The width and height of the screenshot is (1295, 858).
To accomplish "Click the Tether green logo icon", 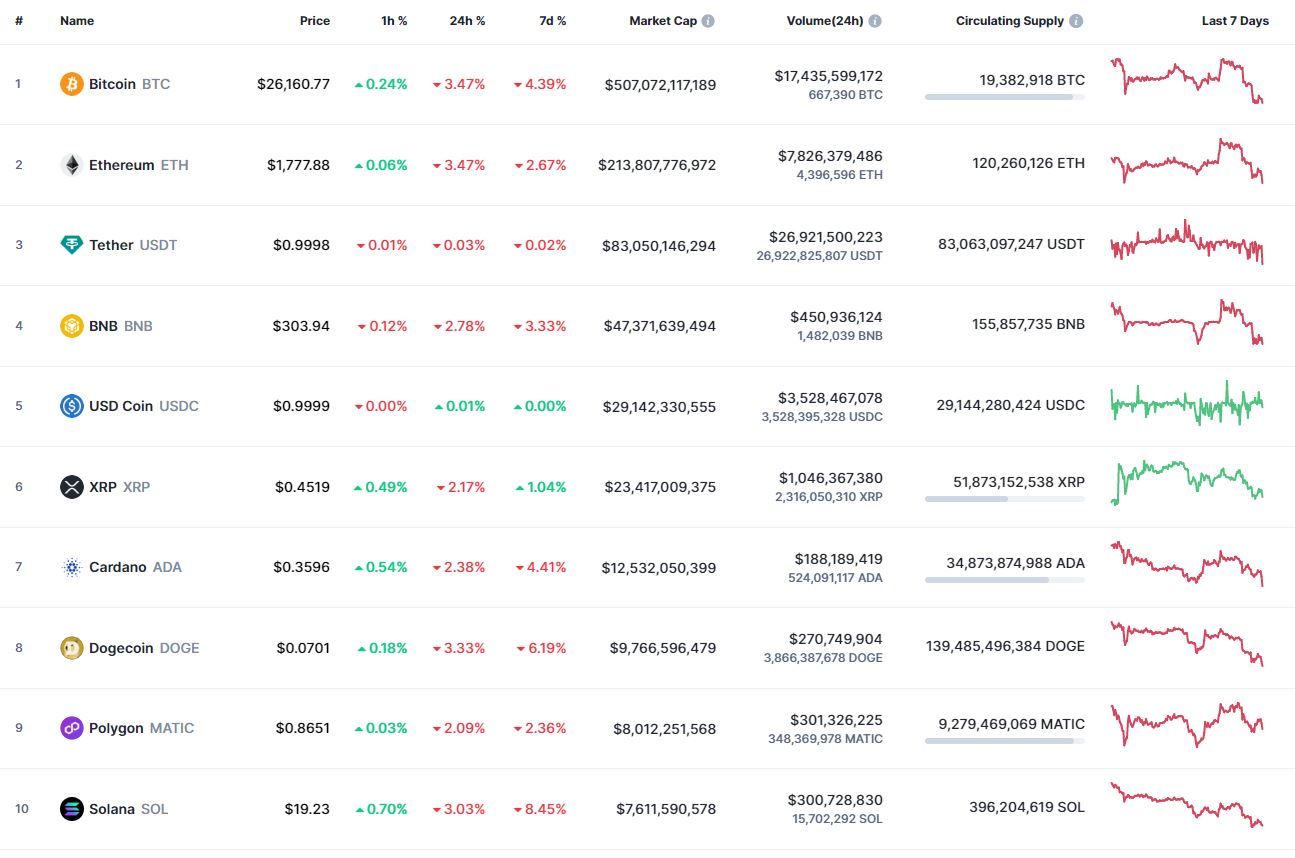I will pos(71,245).
